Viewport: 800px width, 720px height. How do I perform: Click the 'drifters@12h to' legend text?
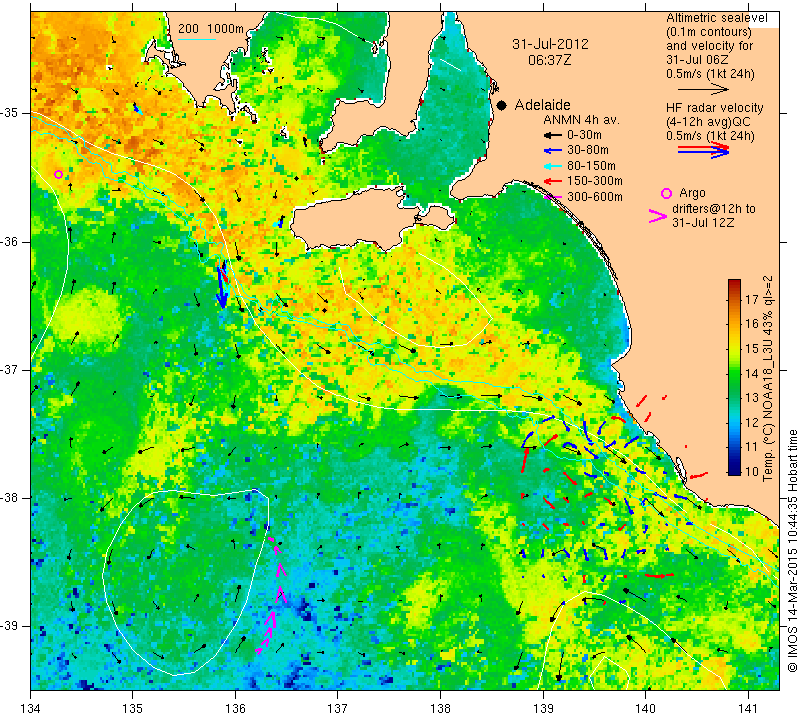point(714,209)
